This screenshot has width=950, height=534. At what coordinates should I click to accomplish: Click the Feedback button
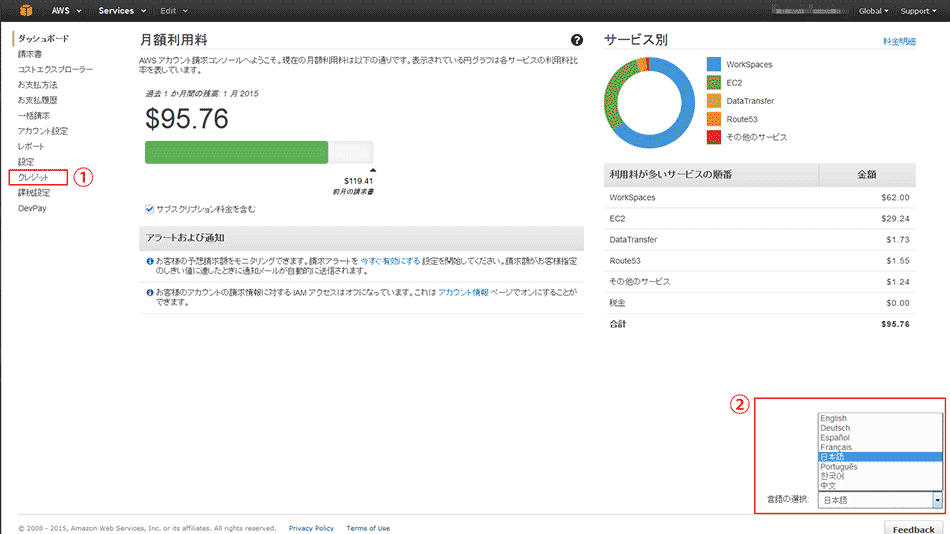914,528
